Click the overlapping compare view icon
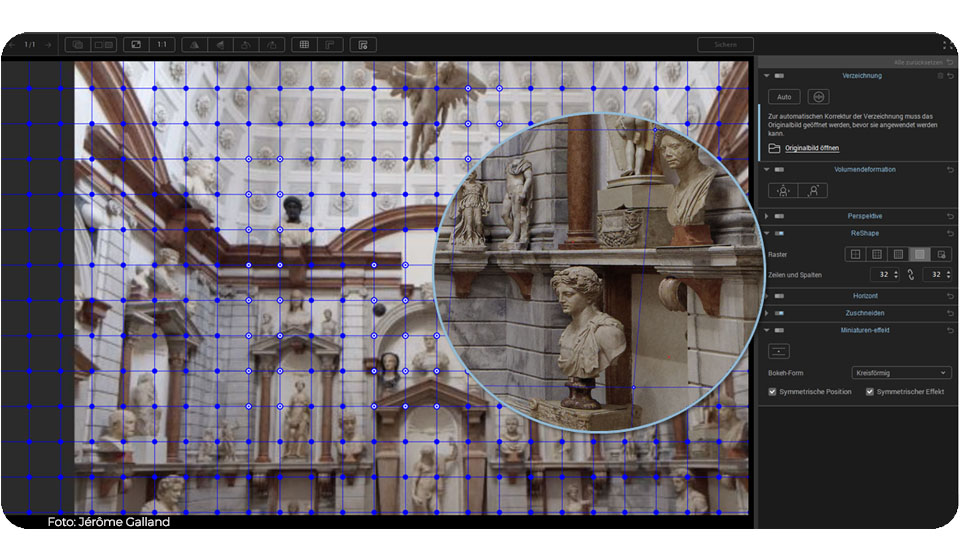Viewport: 960px width, 540px height. point(78,45)
